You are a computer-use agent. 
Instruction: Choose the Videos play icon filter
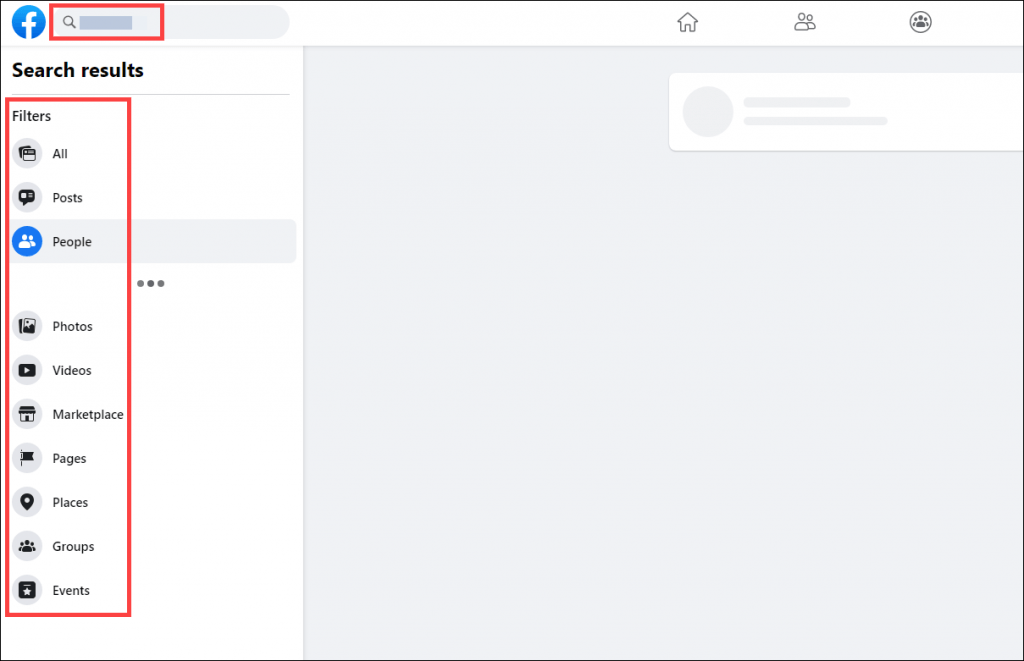(x=27, y=370)
